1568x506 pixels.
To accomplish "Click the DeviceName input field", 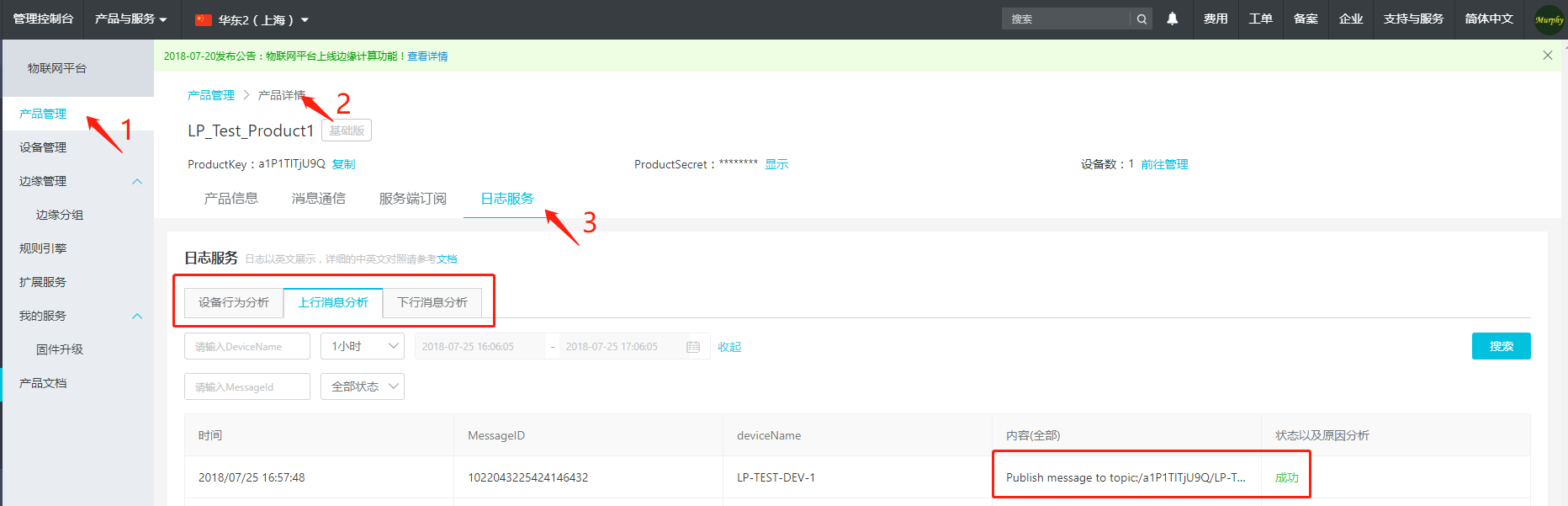I will [246, 346].
